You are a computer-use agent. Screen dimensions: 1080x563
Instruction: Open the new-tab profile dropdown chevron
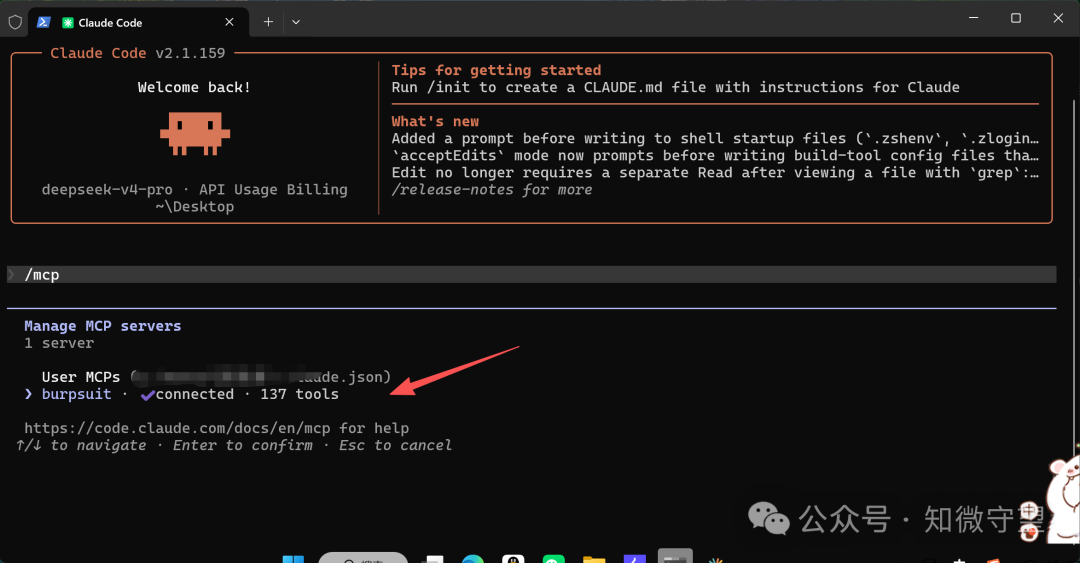point(295,22)
